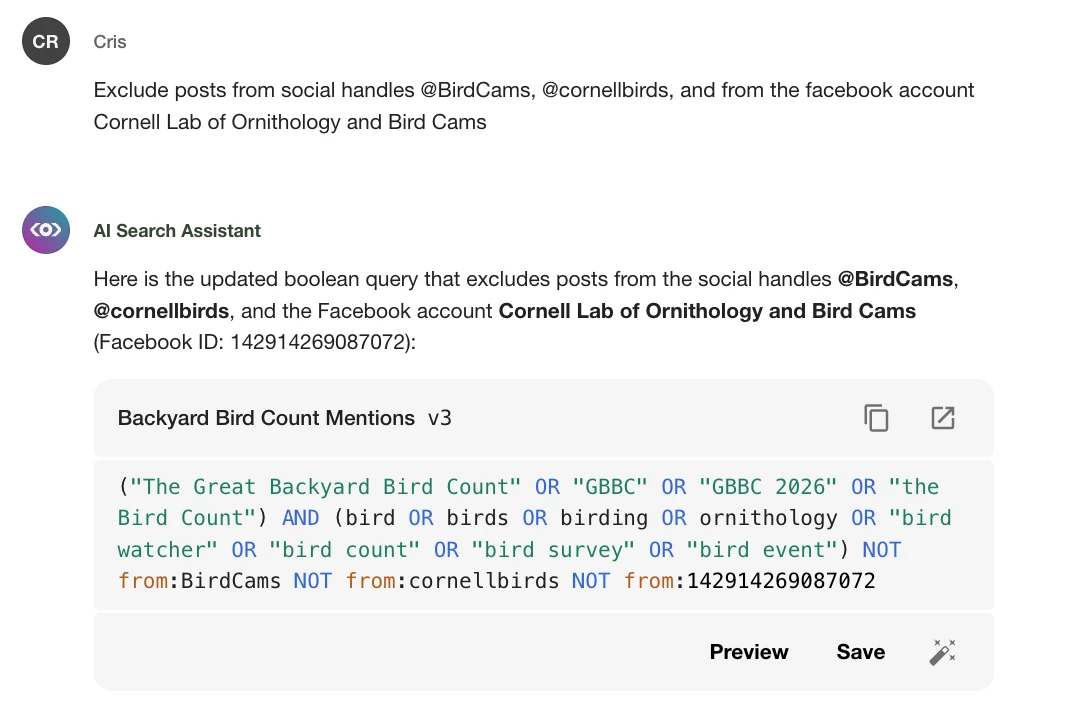Viewport: 1088px width, 716px height.
Task: Click from:142914269087072 in the query code
Action: click(750, 580)
